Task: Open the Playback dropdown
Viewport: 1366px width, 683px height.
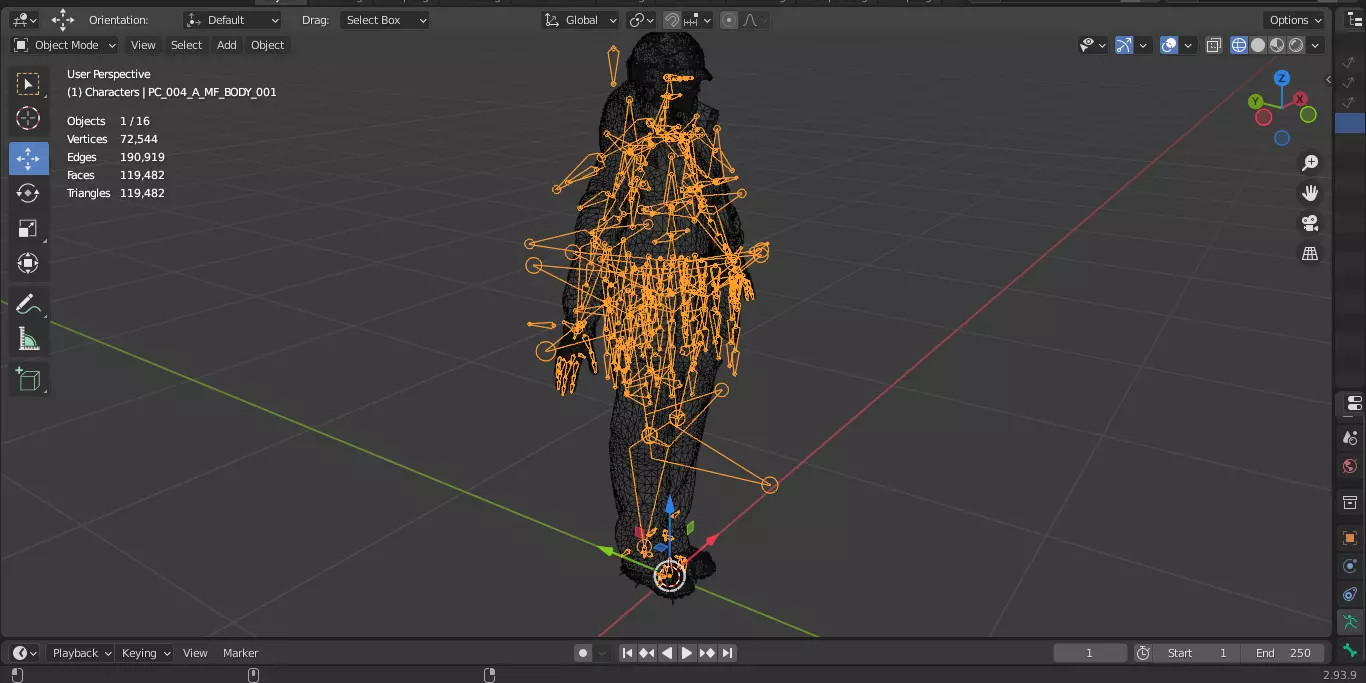Action: [x=82, y=653]
